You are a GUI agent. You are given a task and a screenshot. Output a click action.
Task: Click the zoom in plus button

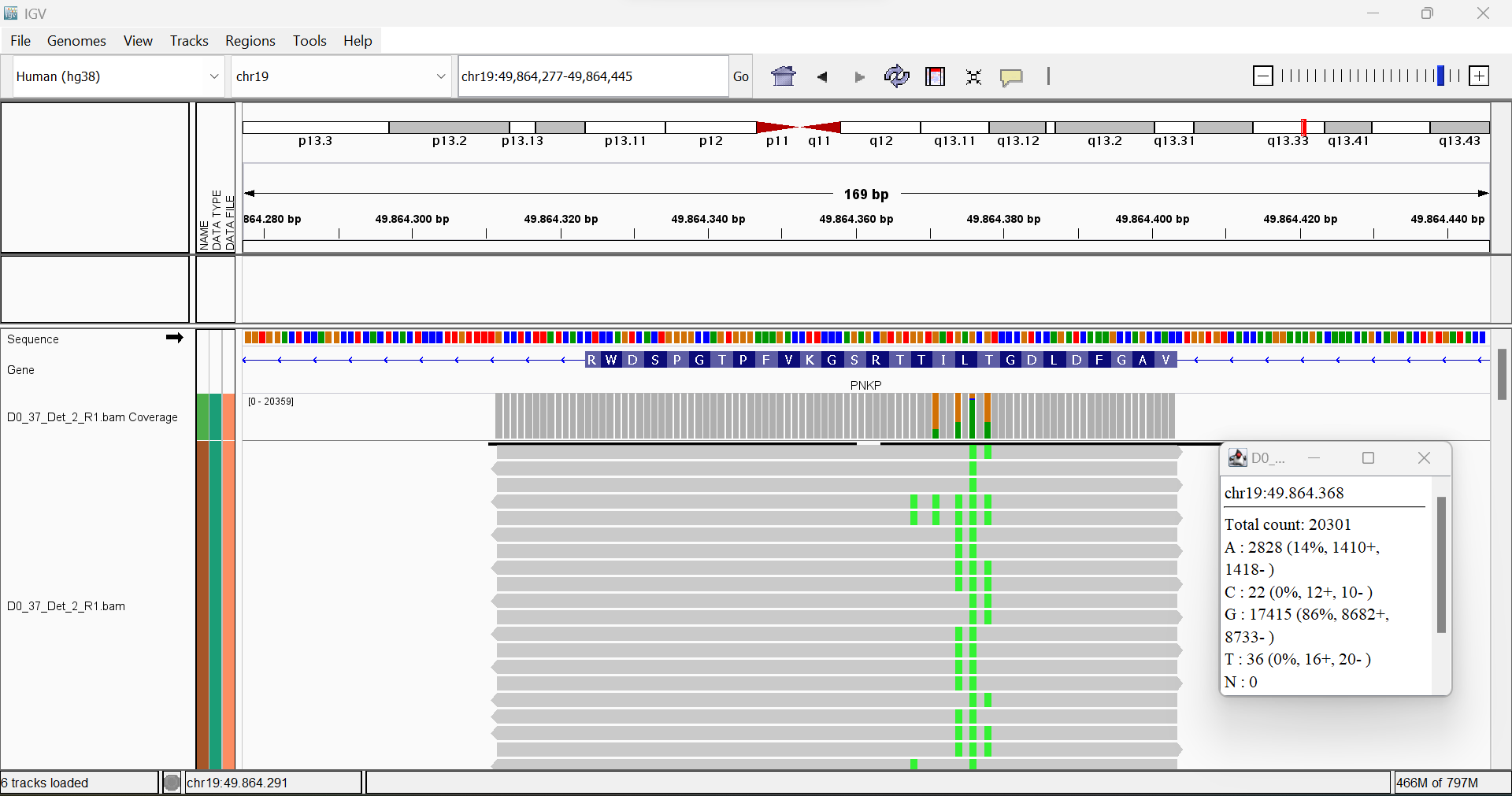[x=1480, y=76]
